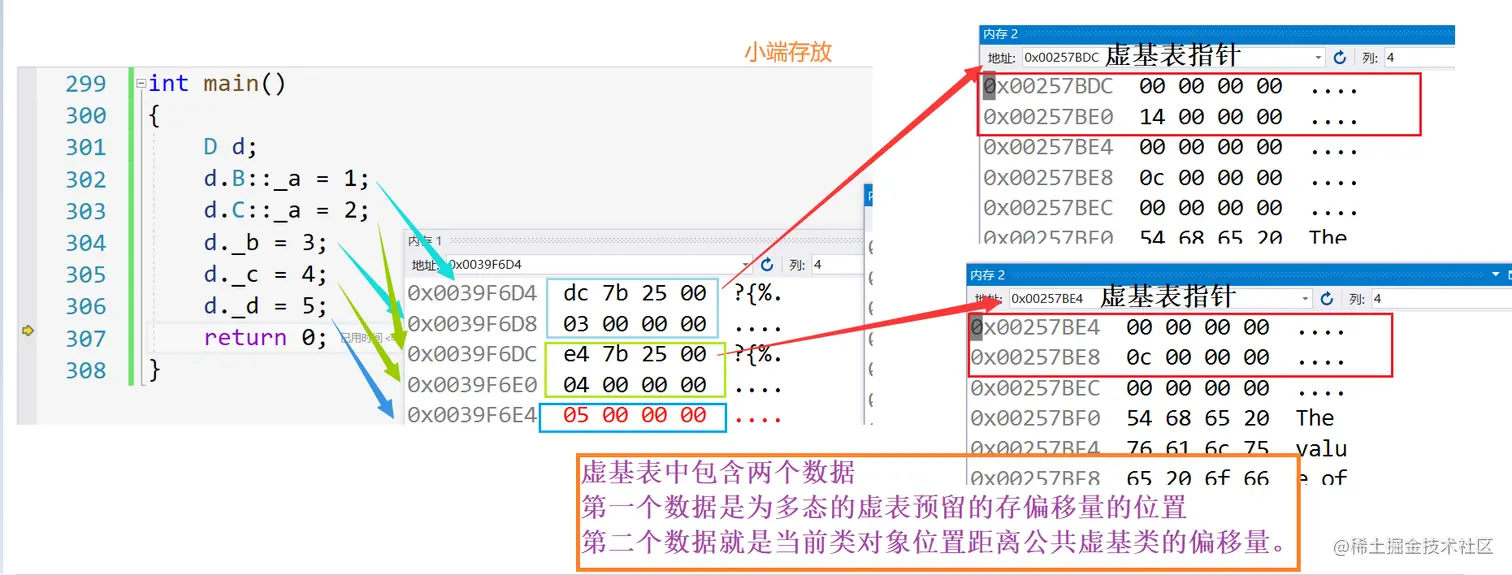Collapse the main() function fold toggle
1512x575 pixels.
pos(141,84)
